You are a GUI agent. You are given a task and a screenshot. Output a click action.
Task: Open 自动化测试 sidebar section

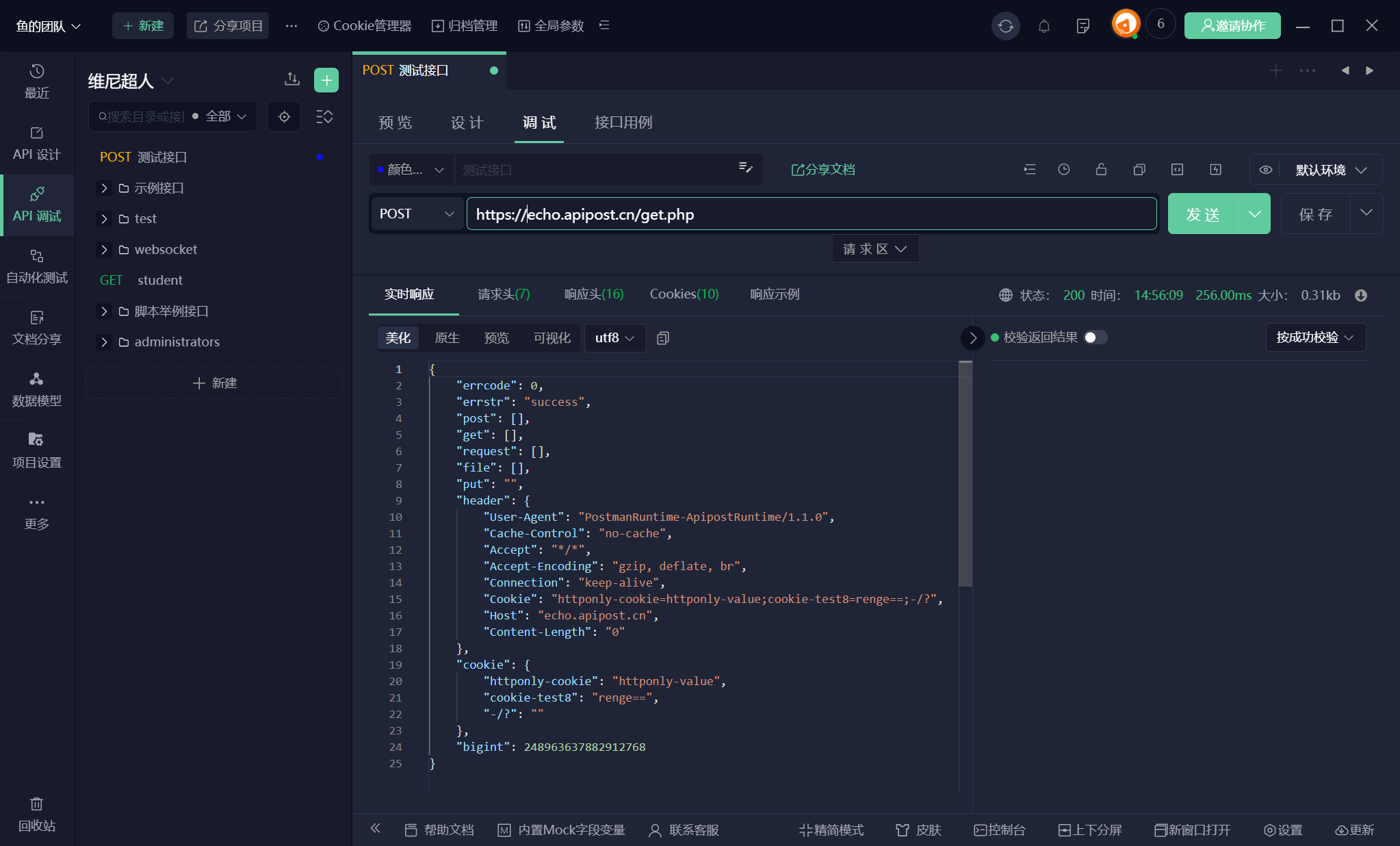click(x=37, y=266)
